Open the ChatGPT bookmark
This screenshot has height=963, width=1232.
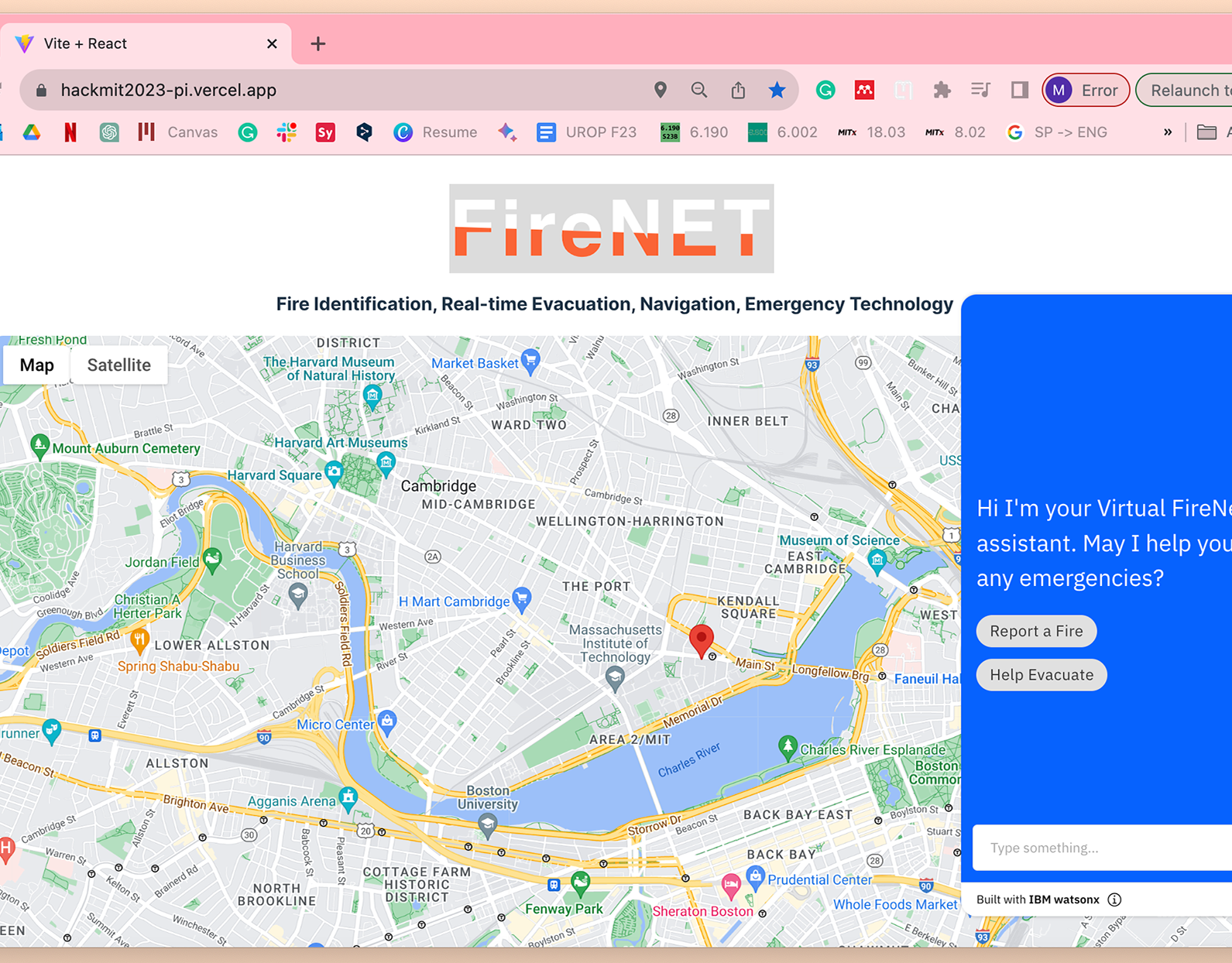(x=109, y=132)
